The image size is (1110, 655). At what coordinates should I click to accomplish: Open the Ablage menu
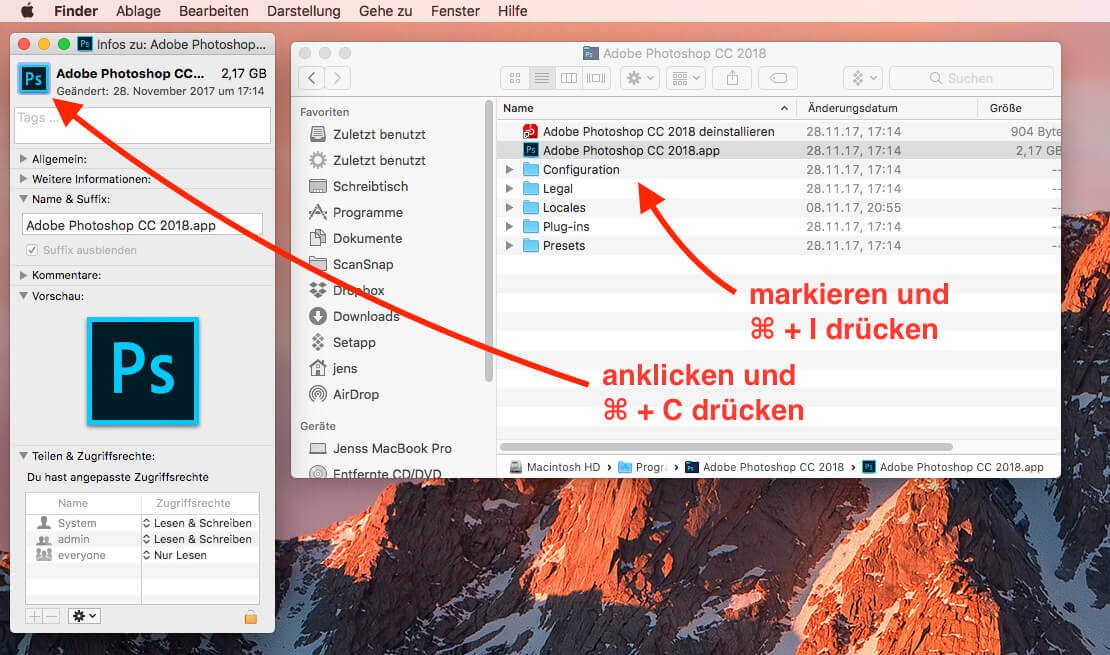point(138,11)
